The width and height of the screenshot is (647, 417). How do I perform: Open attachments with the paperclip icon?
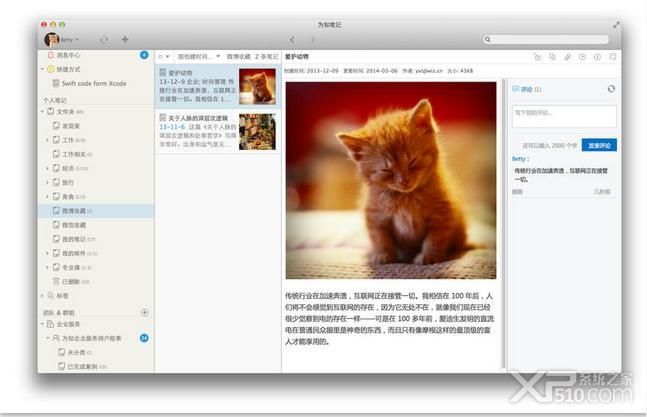pyautogui.click(x=567, y=57)
